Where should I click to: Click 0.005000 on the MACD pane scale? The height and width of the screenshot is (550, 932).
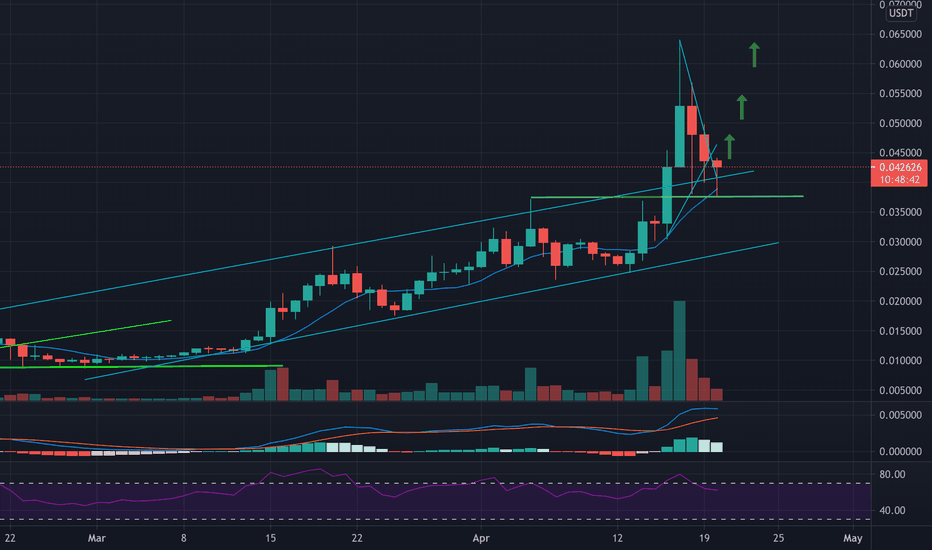900,415
